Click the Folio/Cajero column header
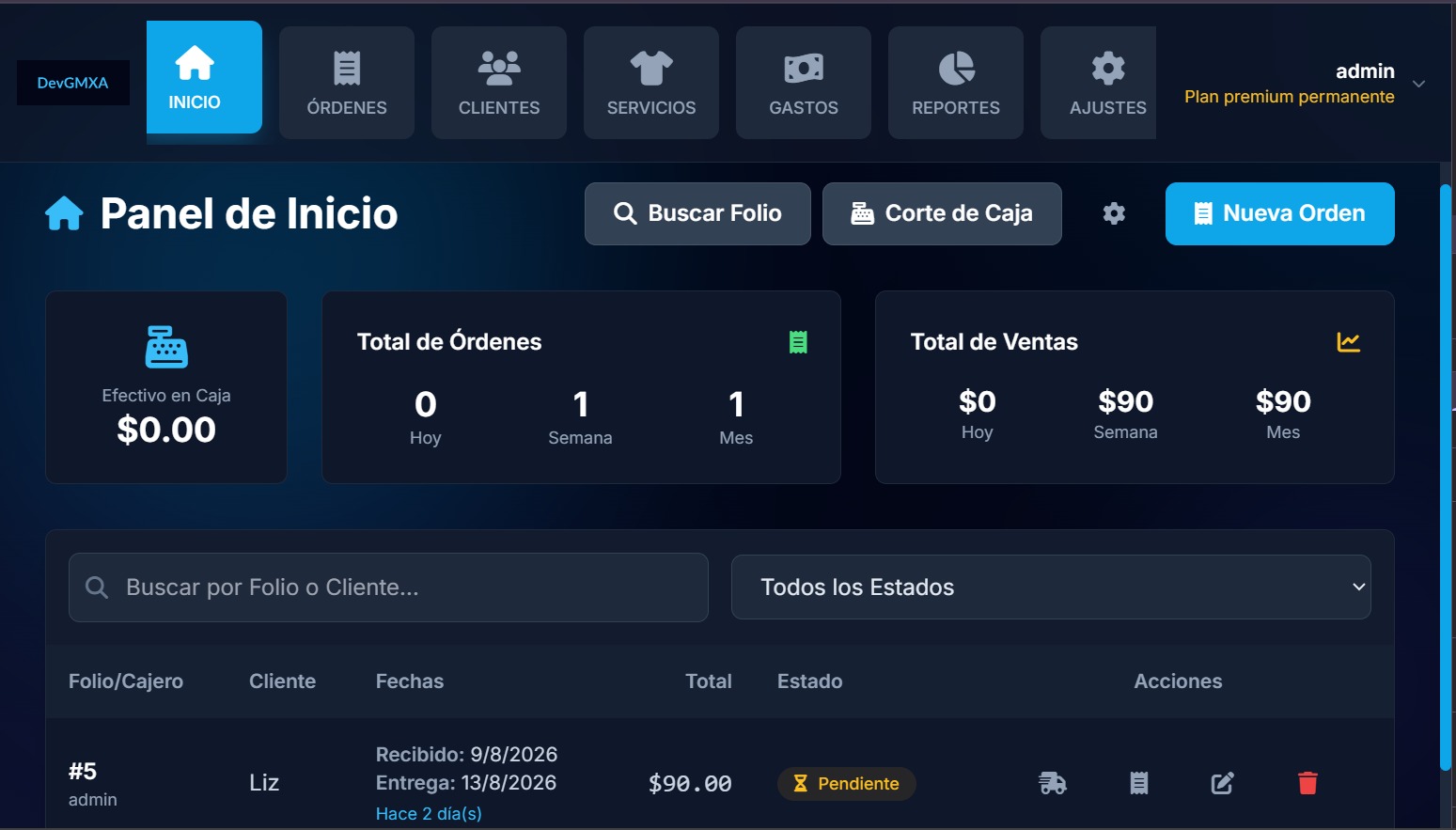The width and height of the screenshot is (1456, 830). point(126,681)
